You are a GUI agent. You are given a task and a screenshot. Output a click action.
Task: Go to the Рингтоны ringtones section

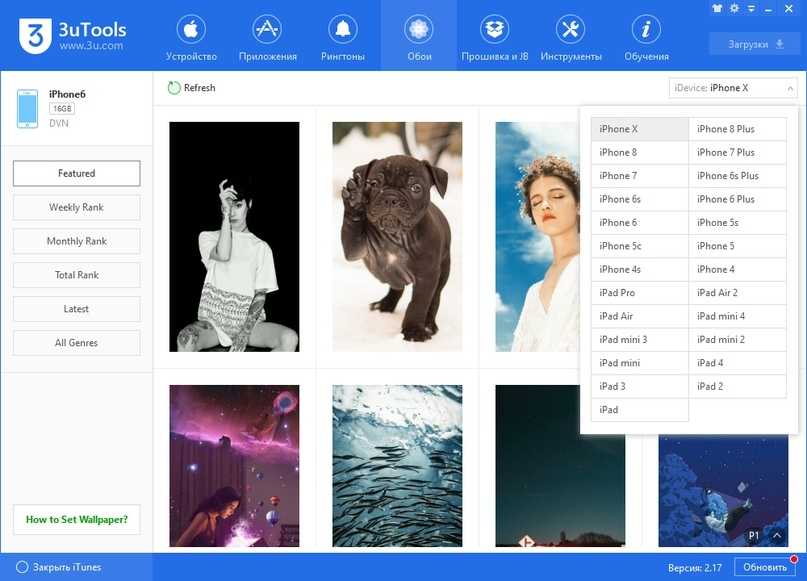343,38
